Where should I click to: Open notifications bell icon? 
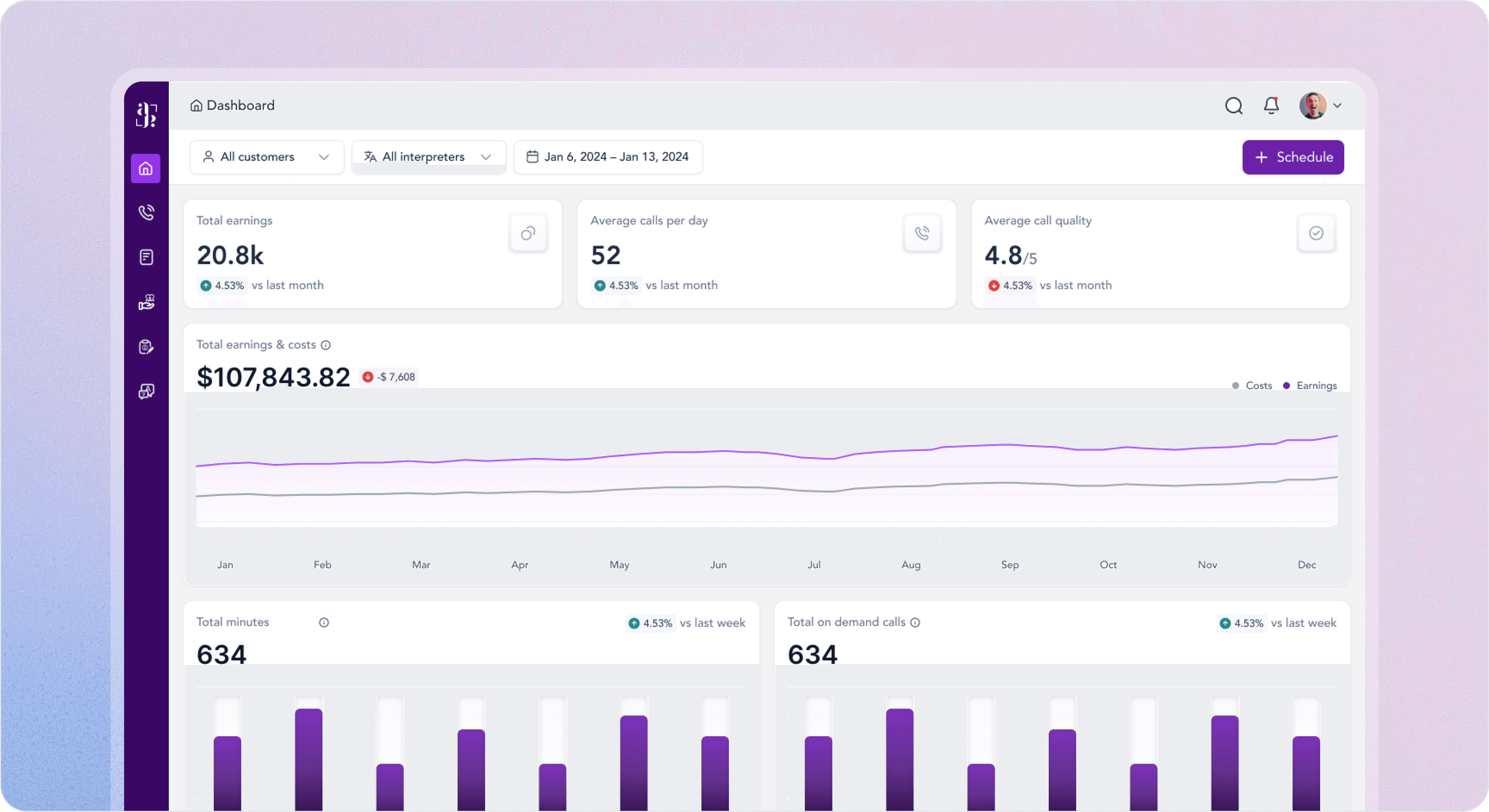(1271, 106)
